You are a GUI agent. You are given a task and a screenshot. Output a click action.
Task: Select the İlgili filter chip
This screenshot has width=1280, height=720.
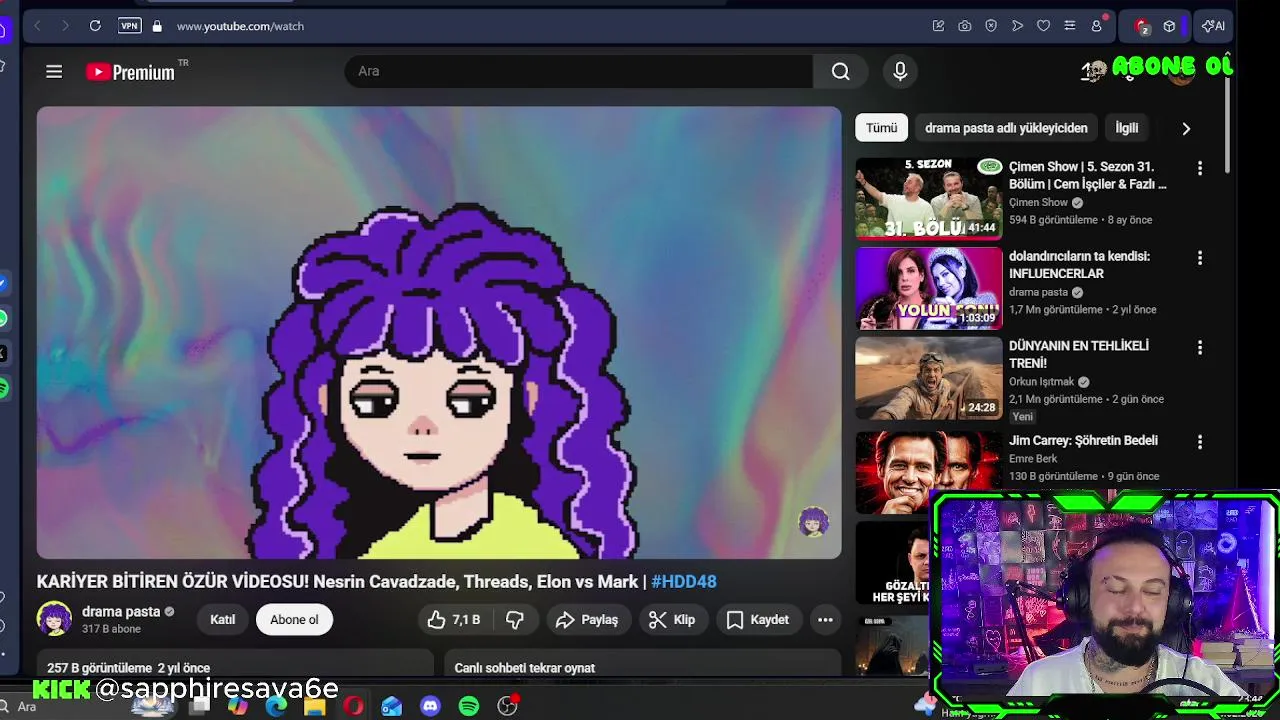point(1127,128)
